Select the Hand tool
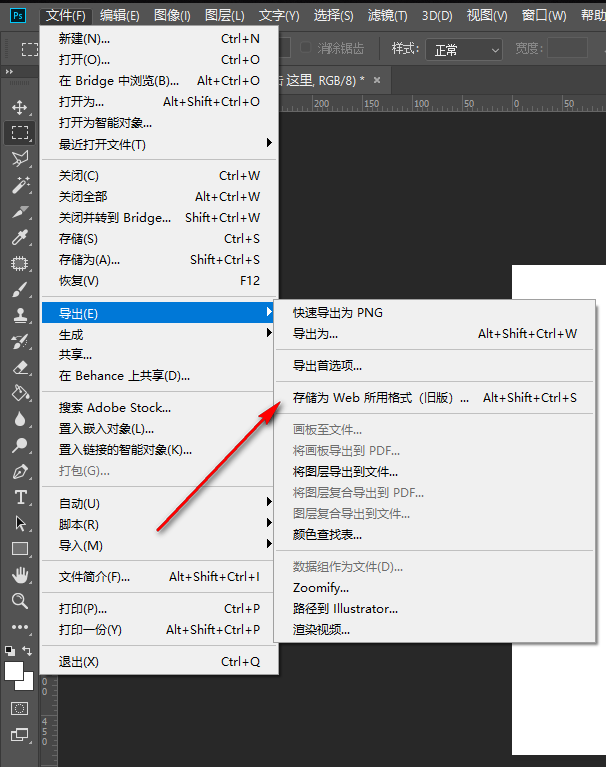Screen dimensions: 606x767 pyautogui.click(x=20, y=575)
